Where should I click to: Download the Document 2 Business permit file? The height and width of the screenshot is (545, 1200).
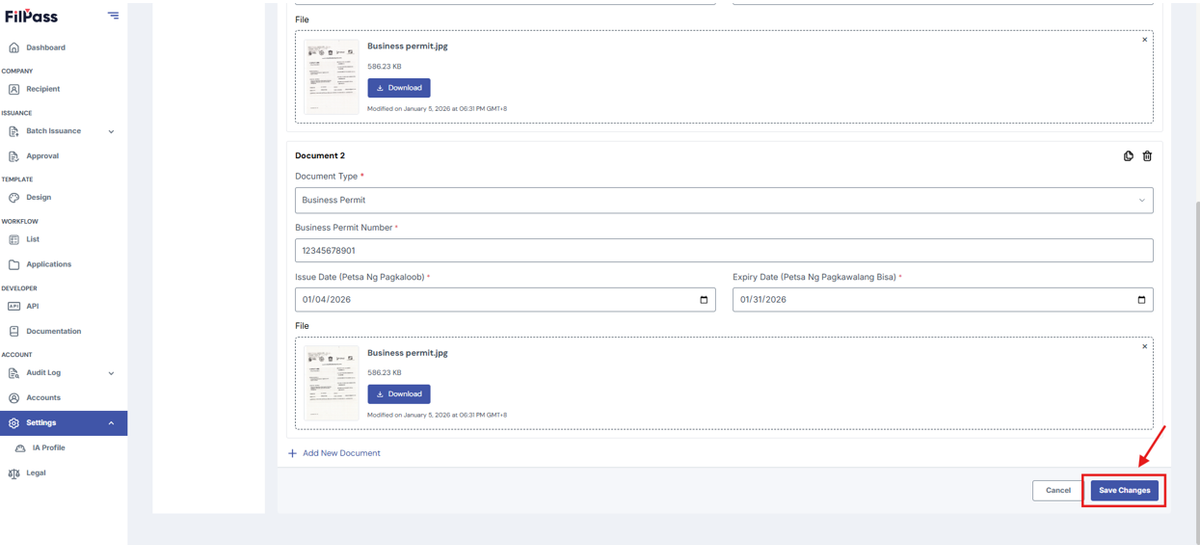[399, 394]
